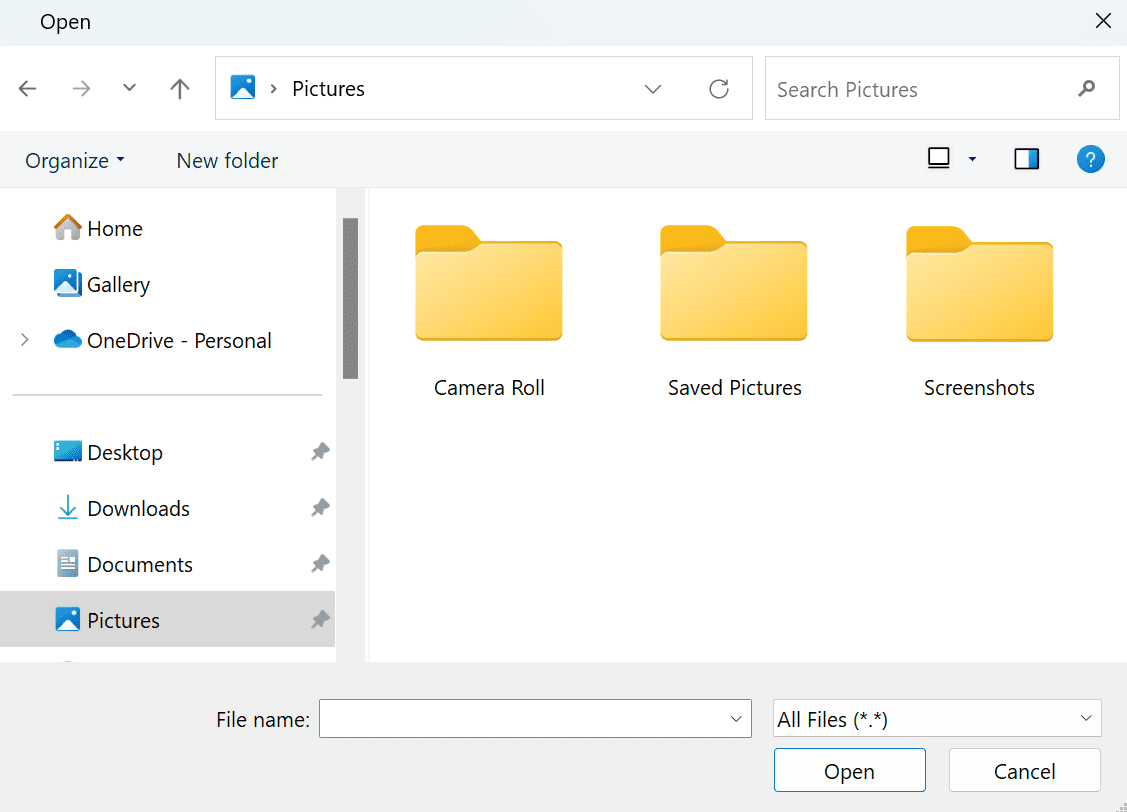
Task: Go to Downloads in the sidebar
Action: click(138, 509)
